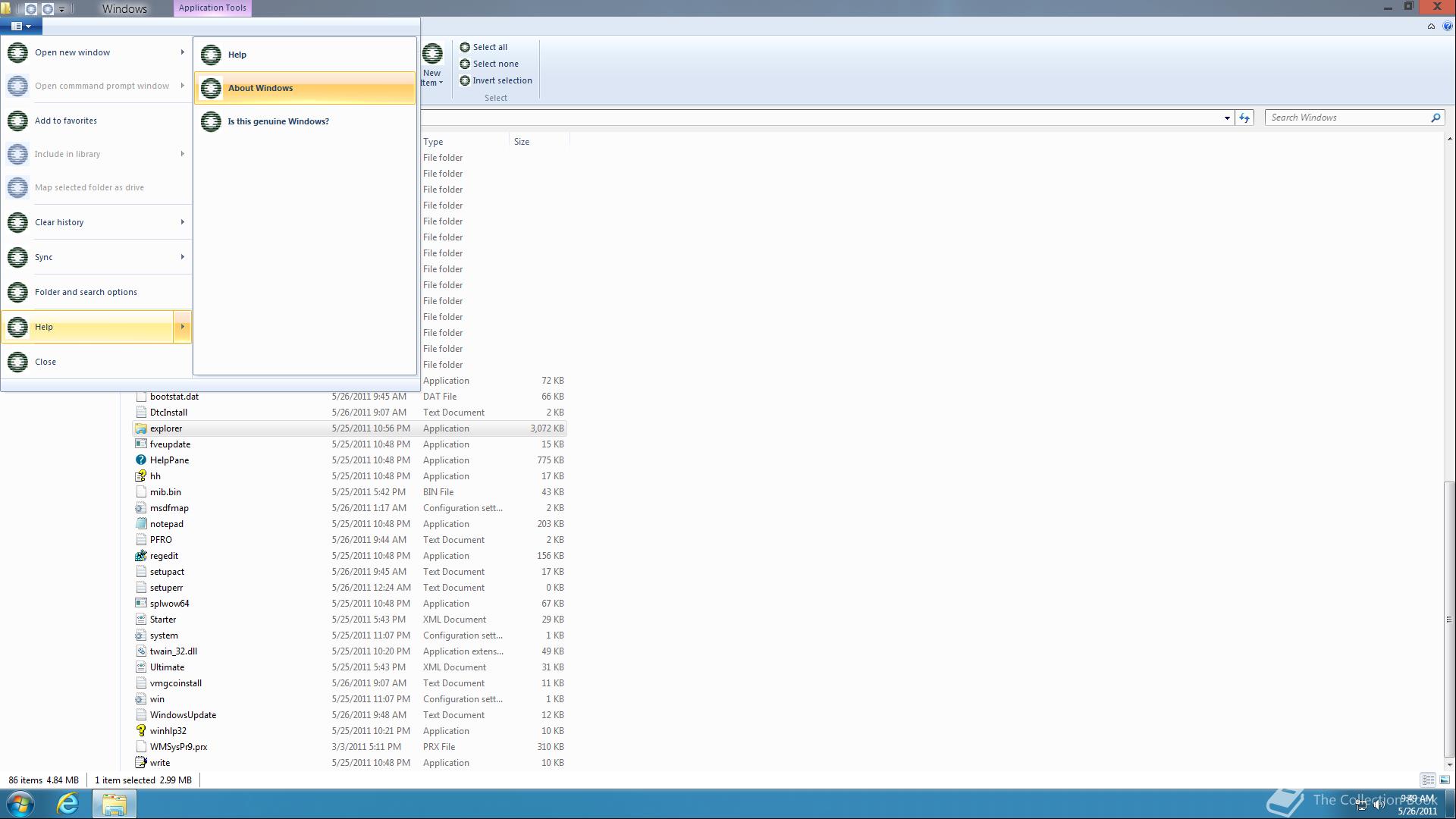1456x819 pixels.
Task: Collapse the ribbon with the chevron
Action: click(1431, 26)
